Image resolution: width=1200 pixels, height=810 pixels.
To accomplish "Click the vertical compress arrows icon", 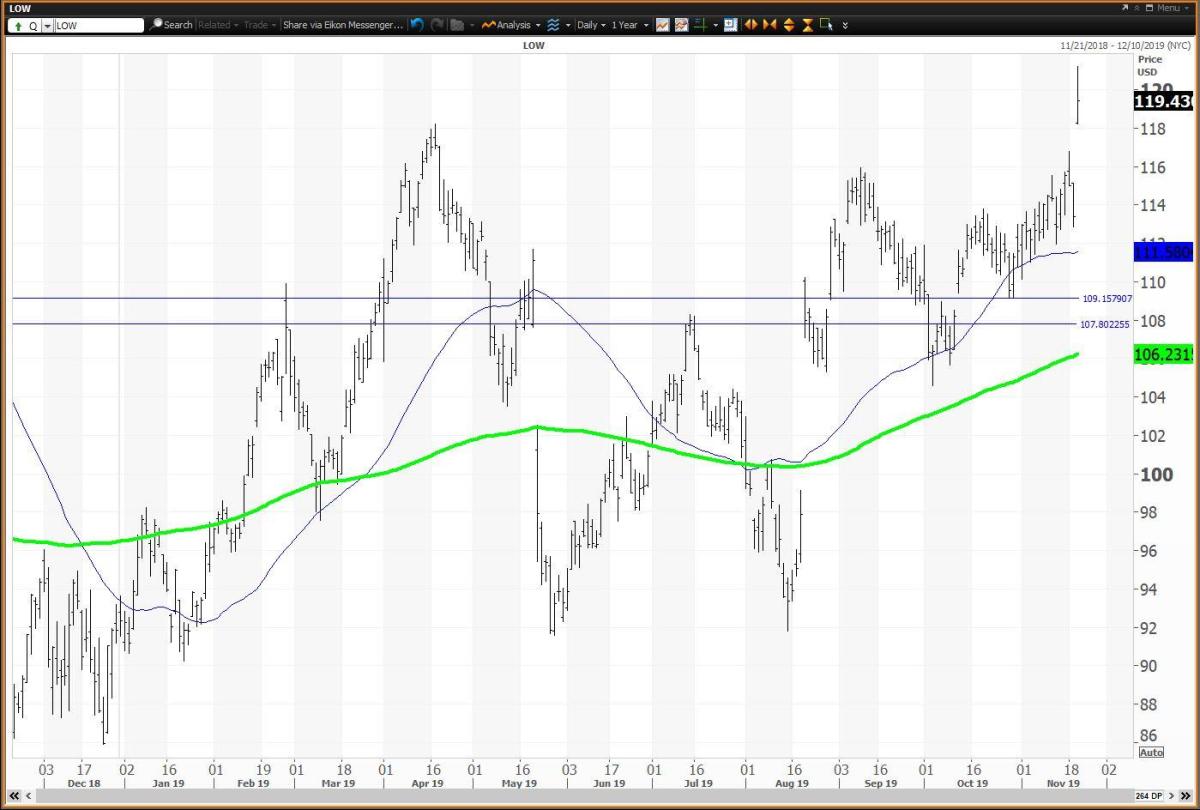I will pos(808,25).
